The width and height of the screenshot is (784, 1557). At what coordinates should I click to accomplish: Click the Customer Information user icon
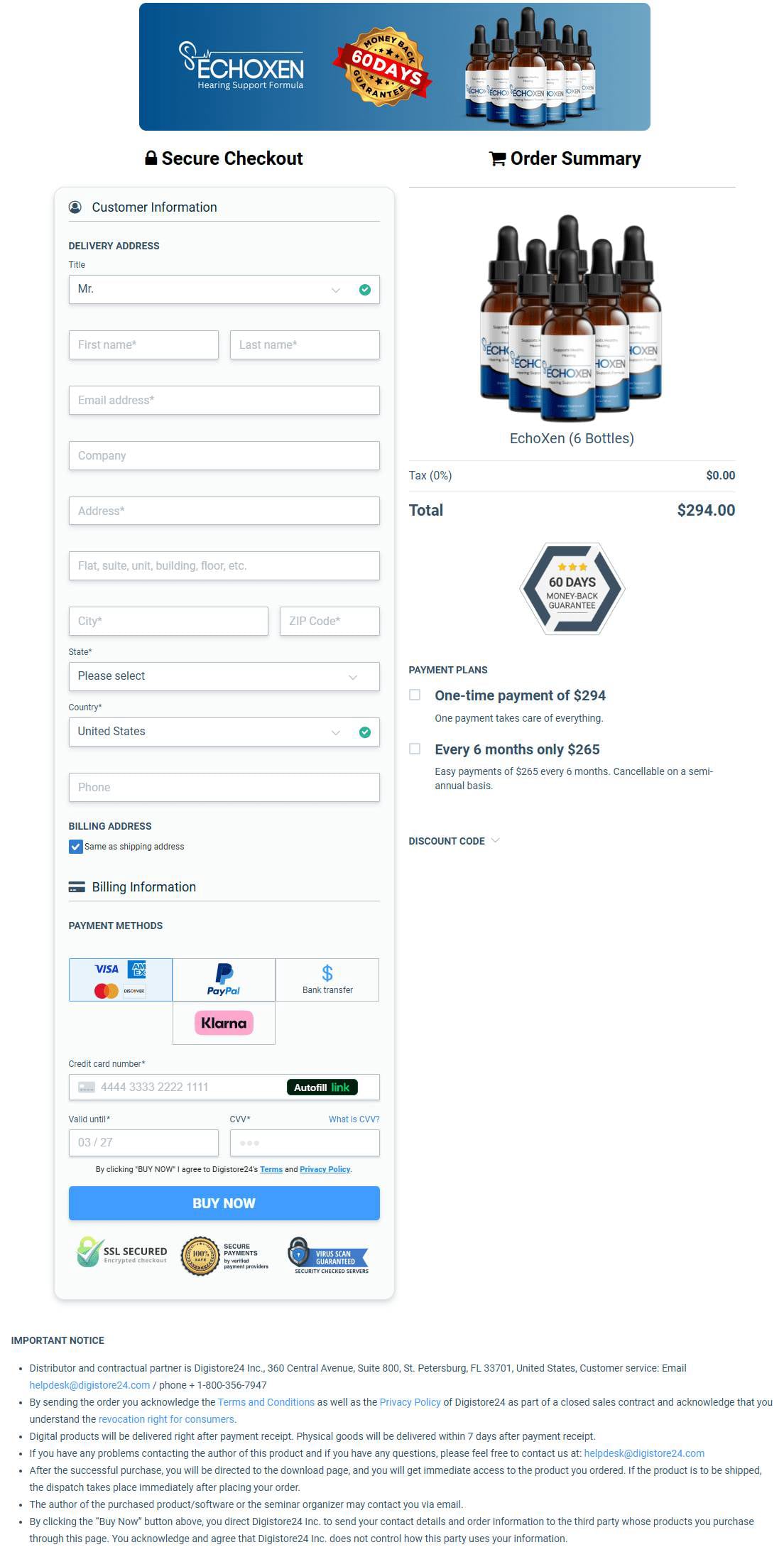(x=75, y=207)
